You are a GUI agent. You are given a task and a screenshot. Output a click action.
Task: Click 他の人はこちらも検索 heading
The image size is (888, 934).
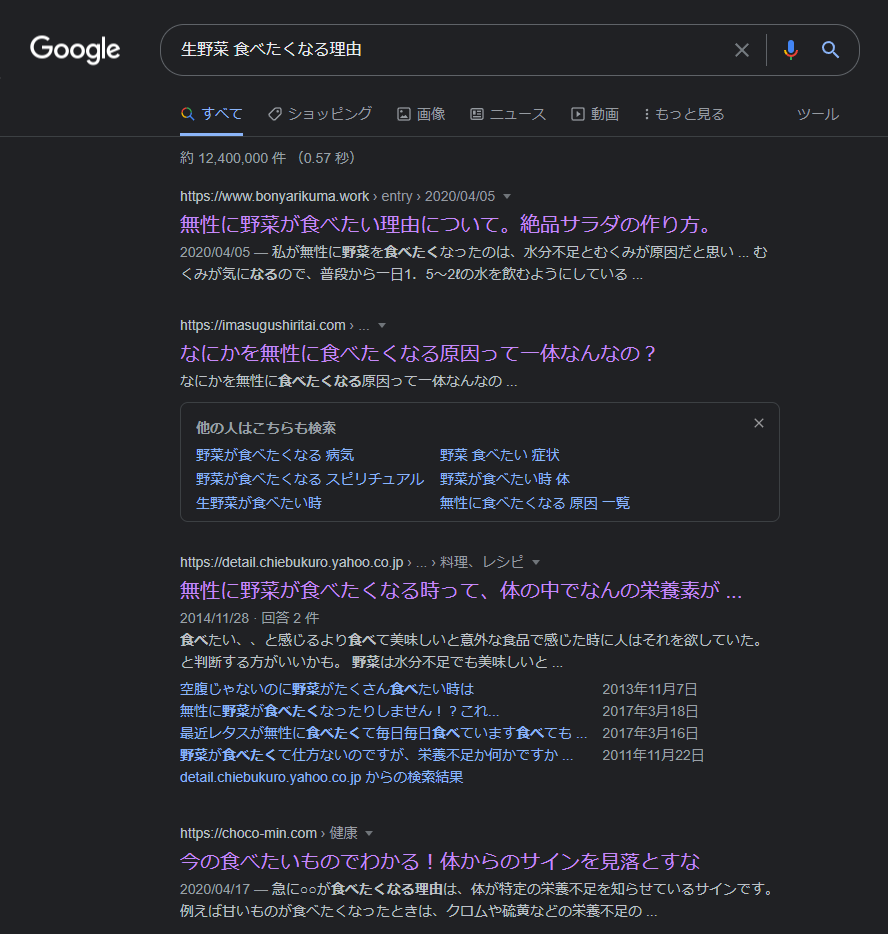[266, 428]
